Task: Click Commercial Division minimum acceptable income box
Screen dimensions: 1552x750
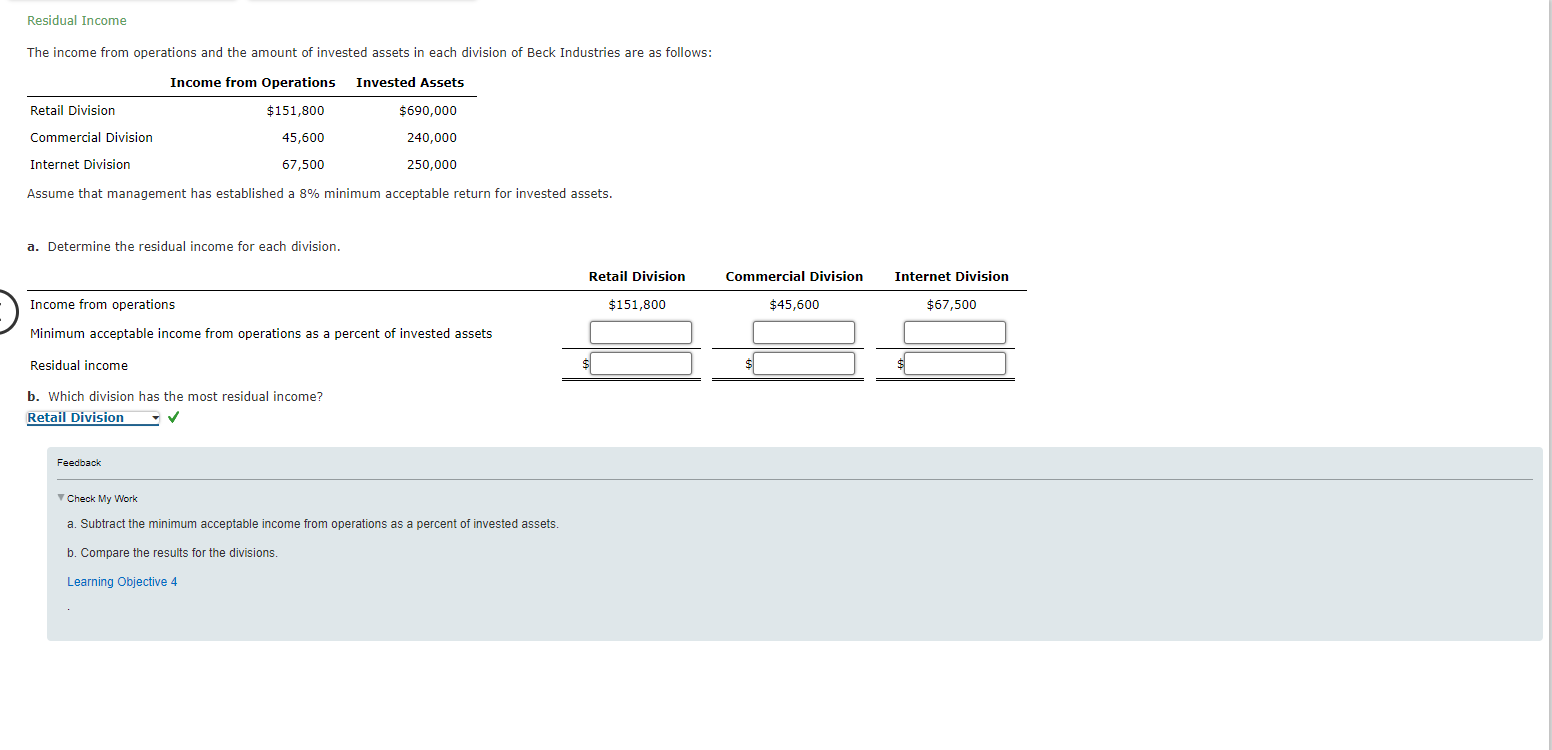Action: tap(803, 332)
